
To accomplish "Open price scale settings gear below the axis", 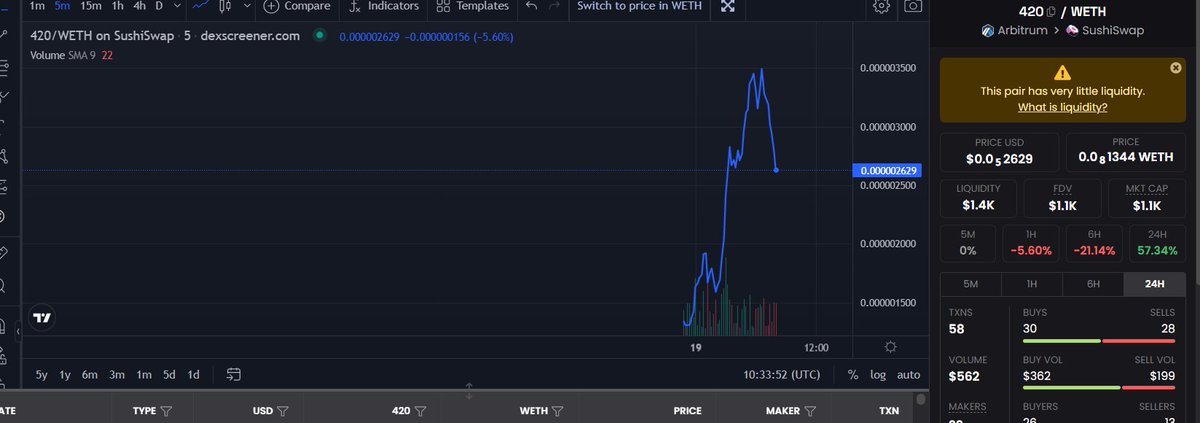I will [890, 347].
